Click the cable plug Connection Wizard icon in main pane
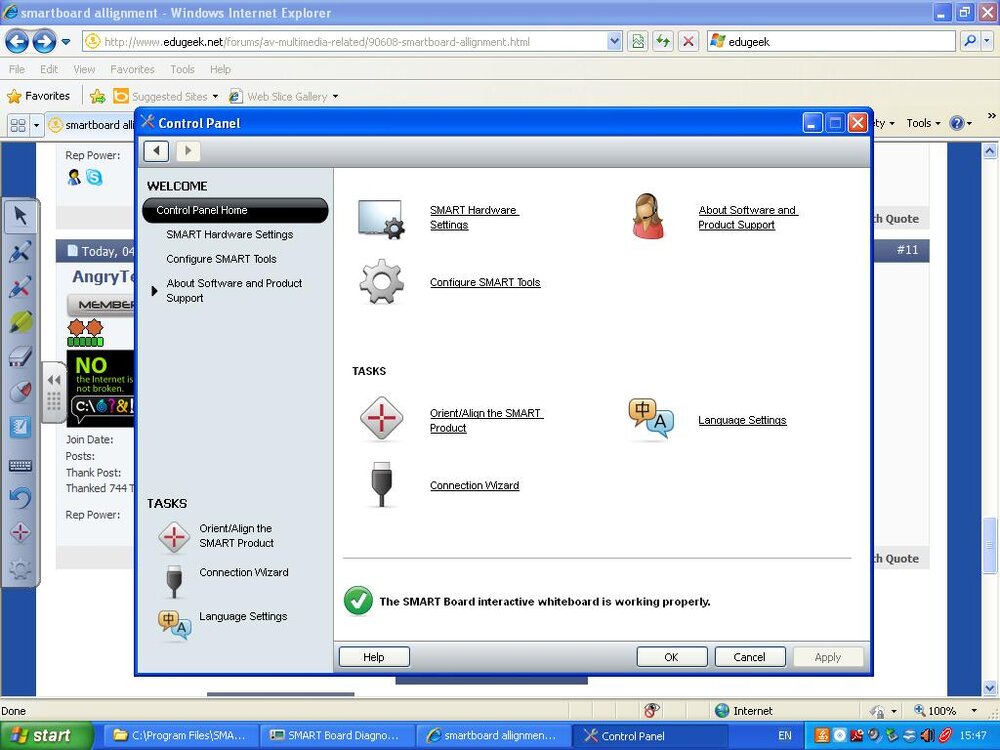 [381, 485]
